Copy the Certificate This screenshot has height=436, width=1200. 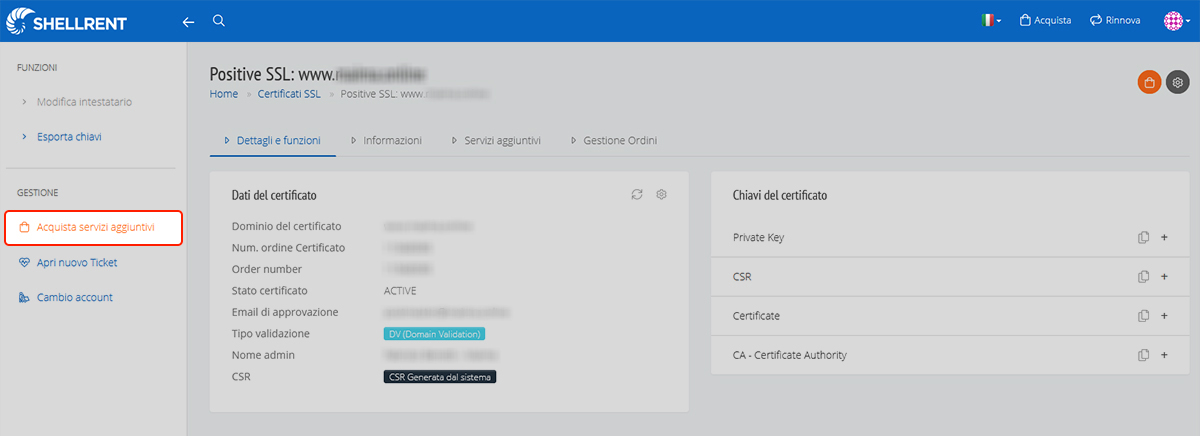pos(1143,316)
